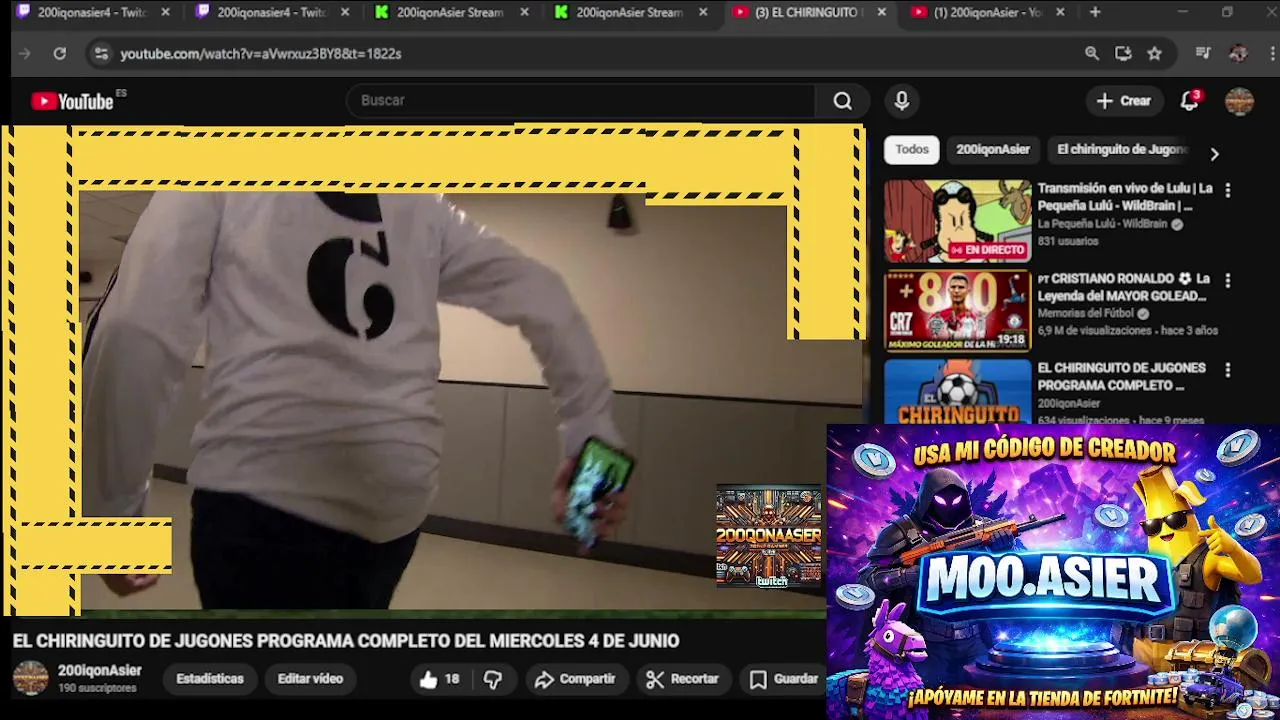
Task: Open options for Cristiano Ronaldo video
Action: (1227, 281)
